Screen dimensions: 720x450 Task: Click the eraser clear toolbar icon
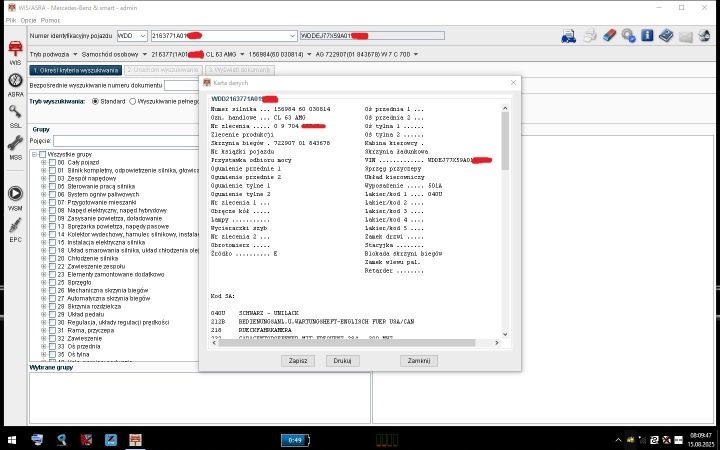click(609, 35)
